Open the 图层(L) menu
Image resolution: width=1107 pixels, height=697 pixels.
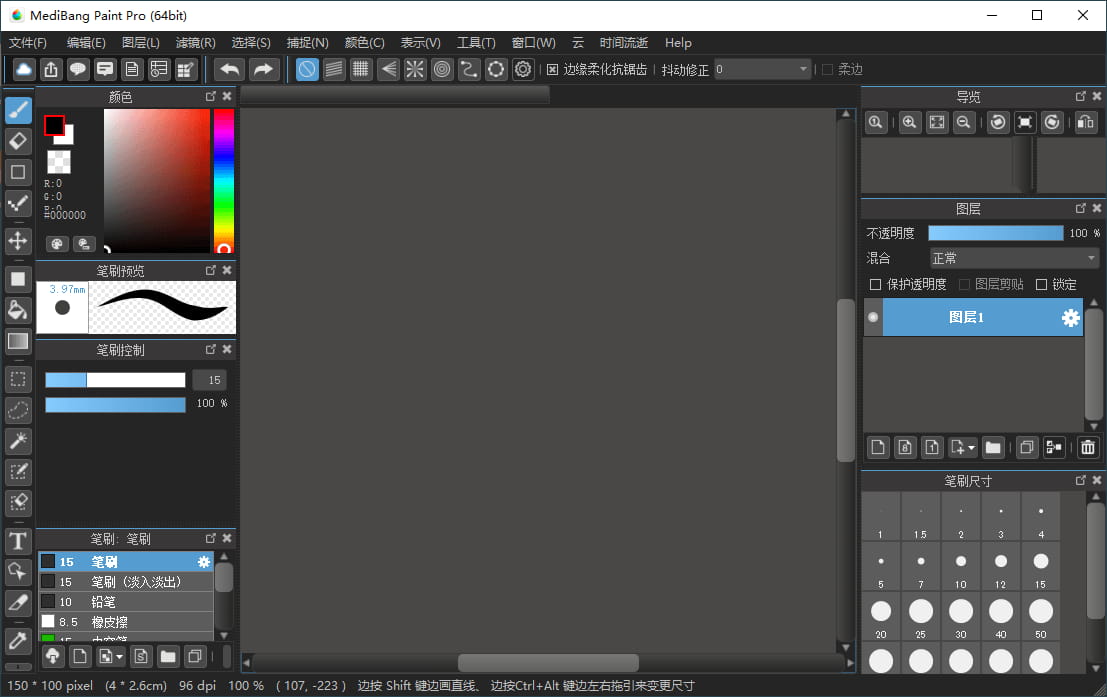[x=140, y=43]
